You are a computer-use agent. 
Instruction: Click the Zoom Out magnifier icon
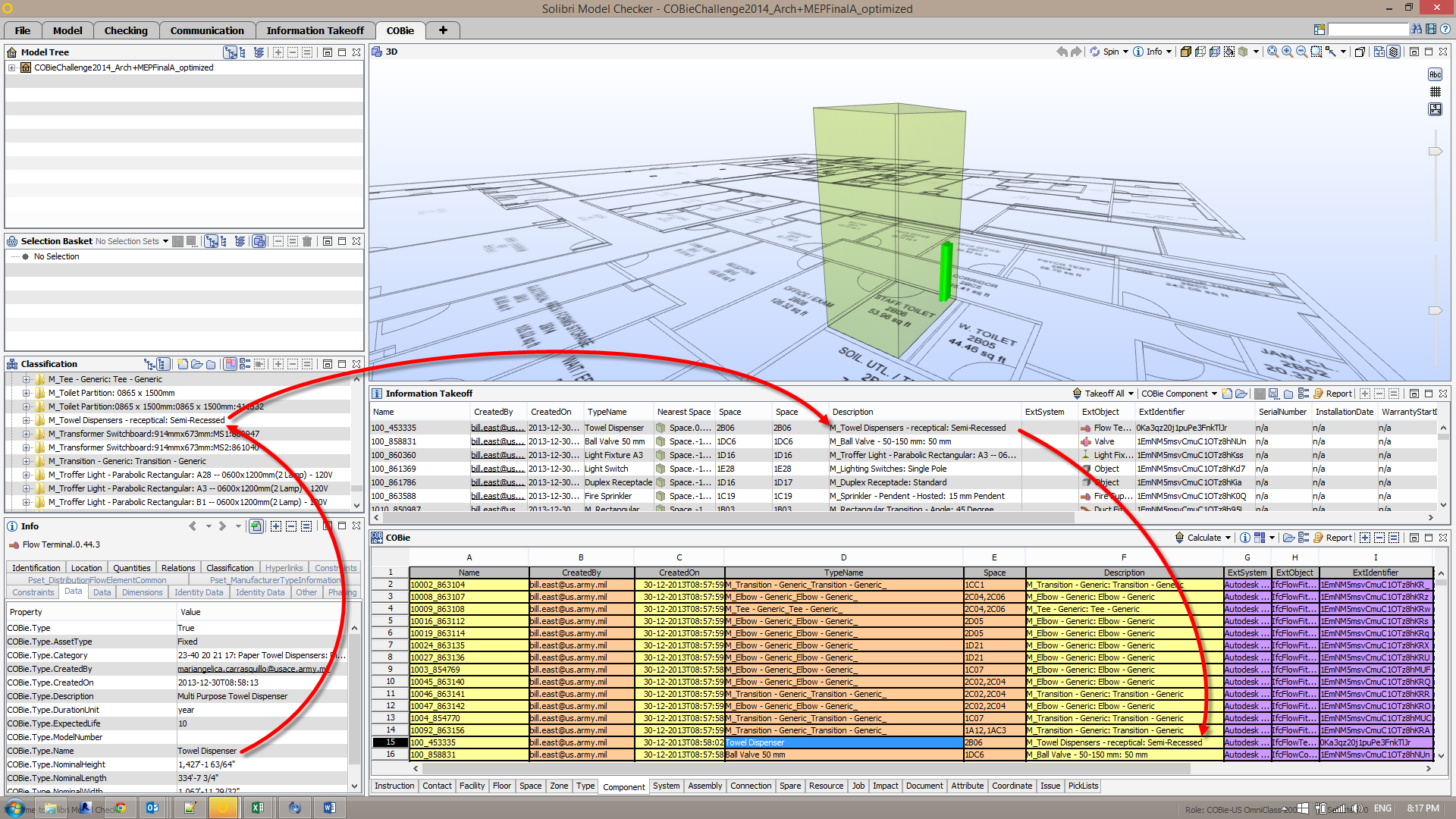pyautogui.click(x=1301, y=52)
